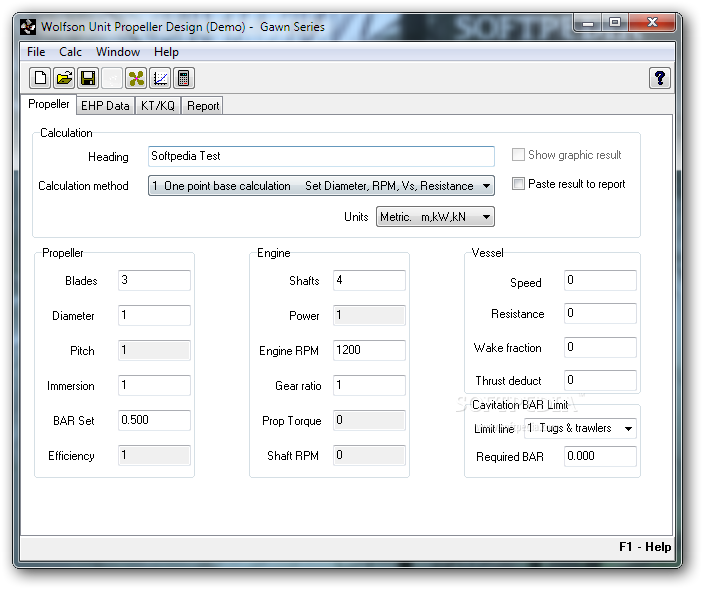Screen dimensions: 703x589
Task: Click the disabled Pitch field
Action: (x=154, y=350)
